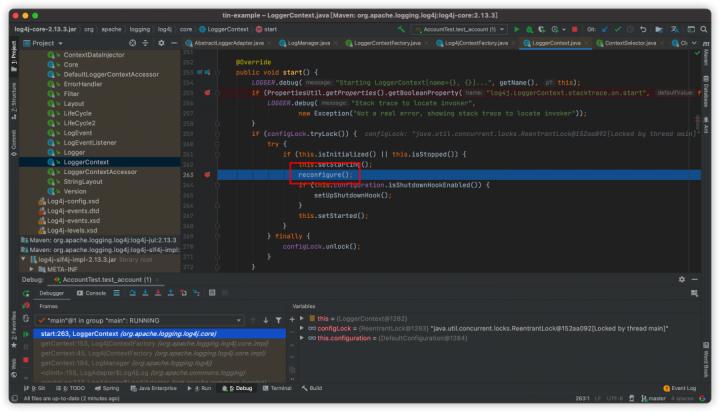Hide the Project panel with minus icon
This screenshot has height=412, width=720.
pyautogui.click(x=174, y=43)
